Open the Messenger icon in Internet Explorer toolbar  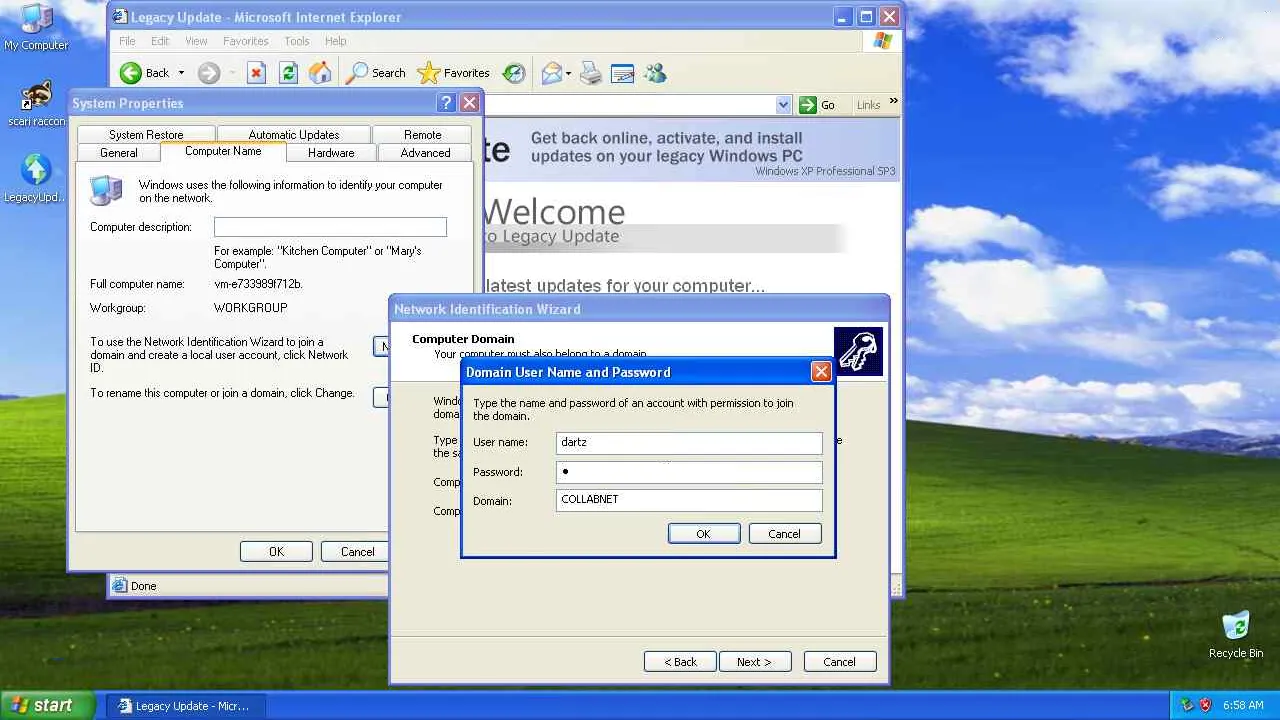click(655, 73)
